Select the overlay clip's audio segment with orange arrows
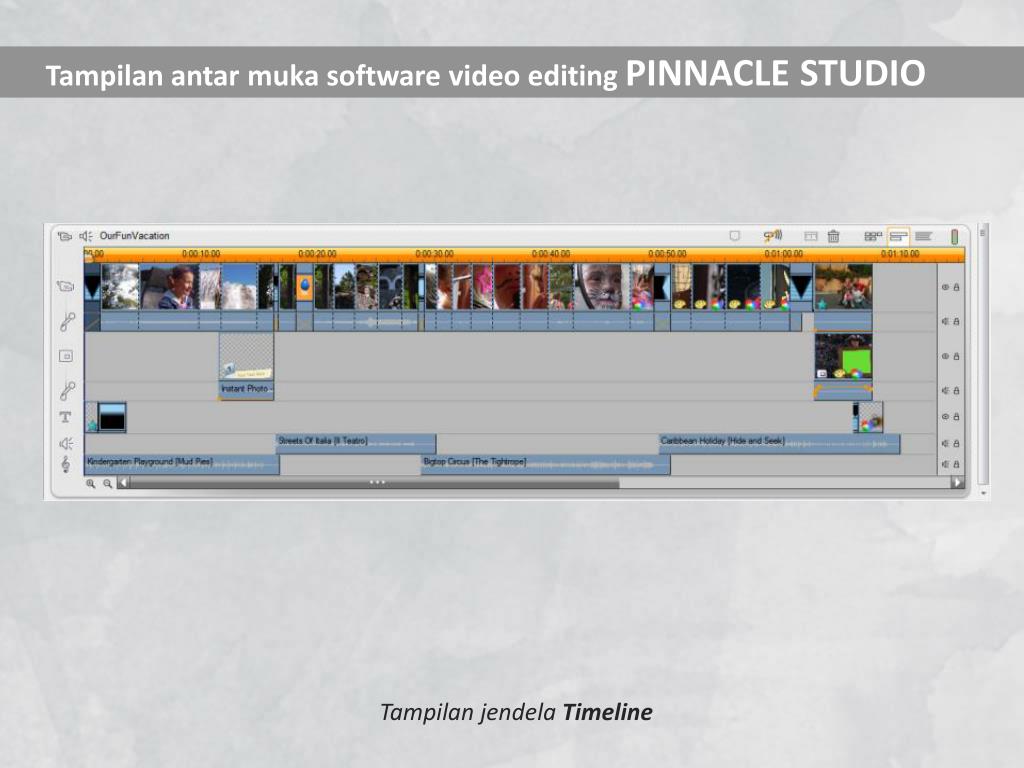This screenshot has height=768, width=1024. 843,391
